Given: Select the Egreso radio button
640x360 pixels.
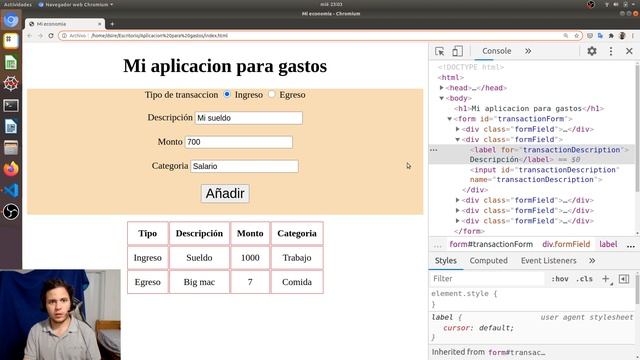Looking at the screenshot, I should 271,94.
